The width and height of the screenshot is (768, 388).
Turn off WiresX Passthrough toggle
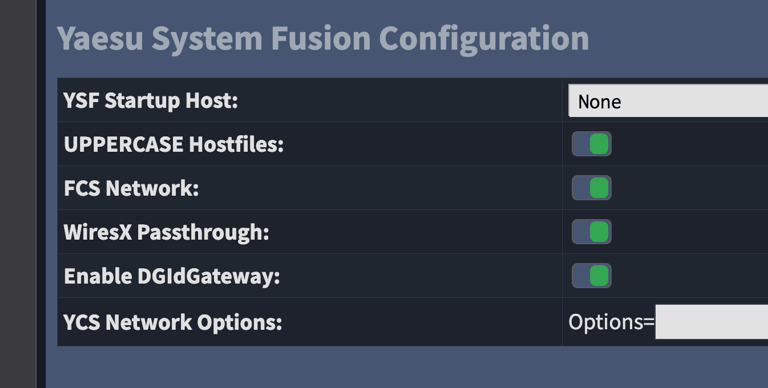coord(591,232)
